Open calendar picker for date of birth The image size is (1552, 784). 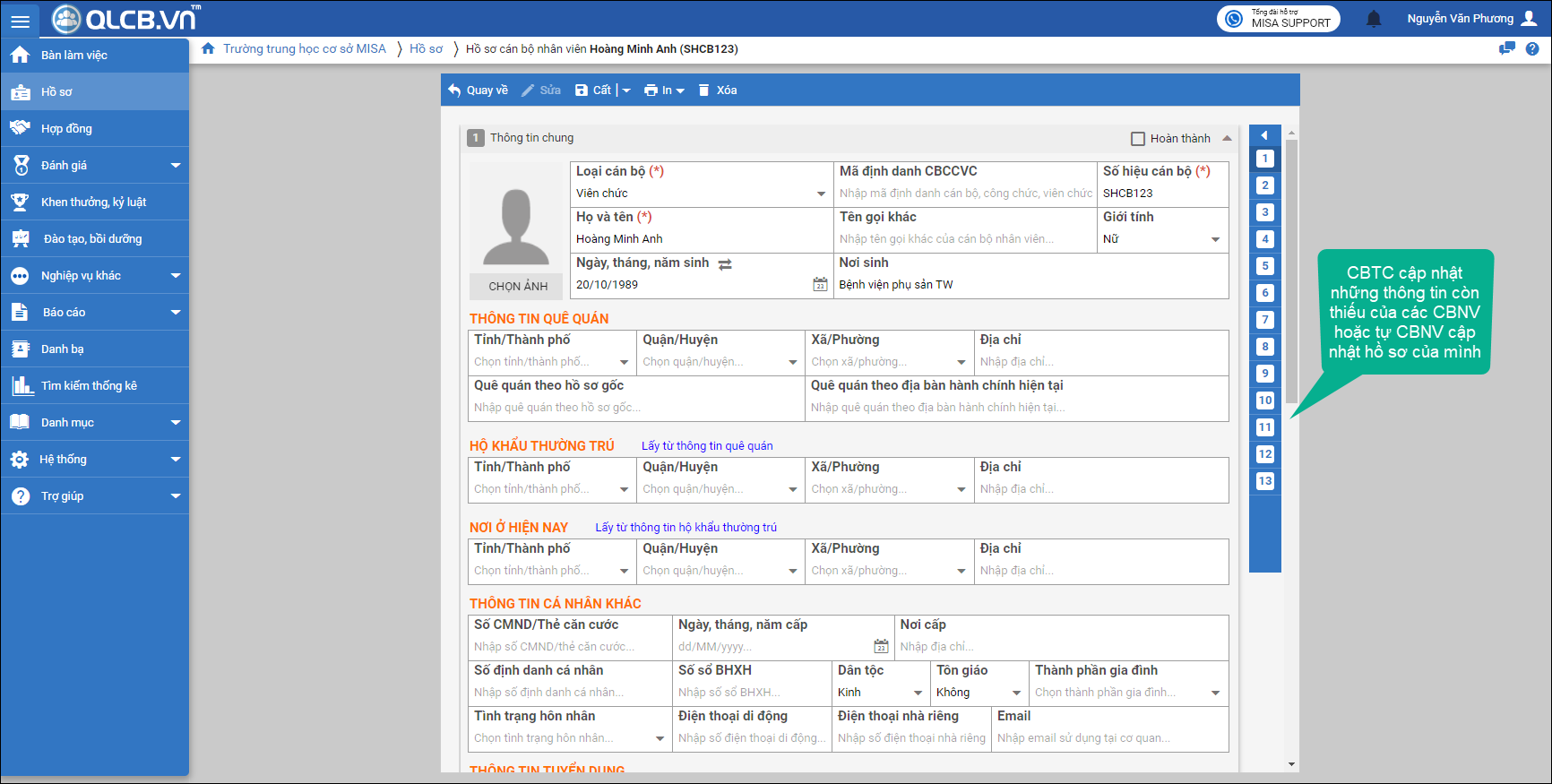pyautogui.click(x=820, y=284)
